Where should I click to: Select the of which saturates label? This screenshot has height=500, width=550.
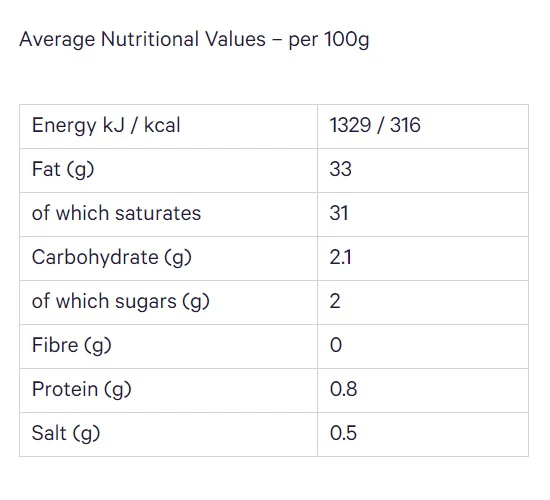(x=116, y=213)
